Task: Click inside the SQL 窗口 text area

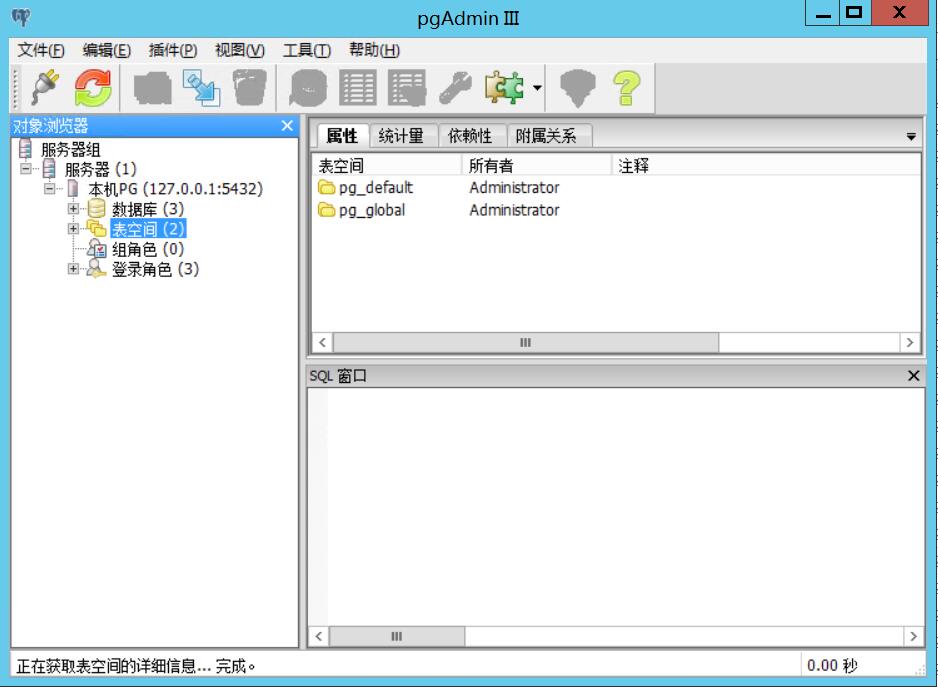Action: pyautogui.click(x=616, y=506)
